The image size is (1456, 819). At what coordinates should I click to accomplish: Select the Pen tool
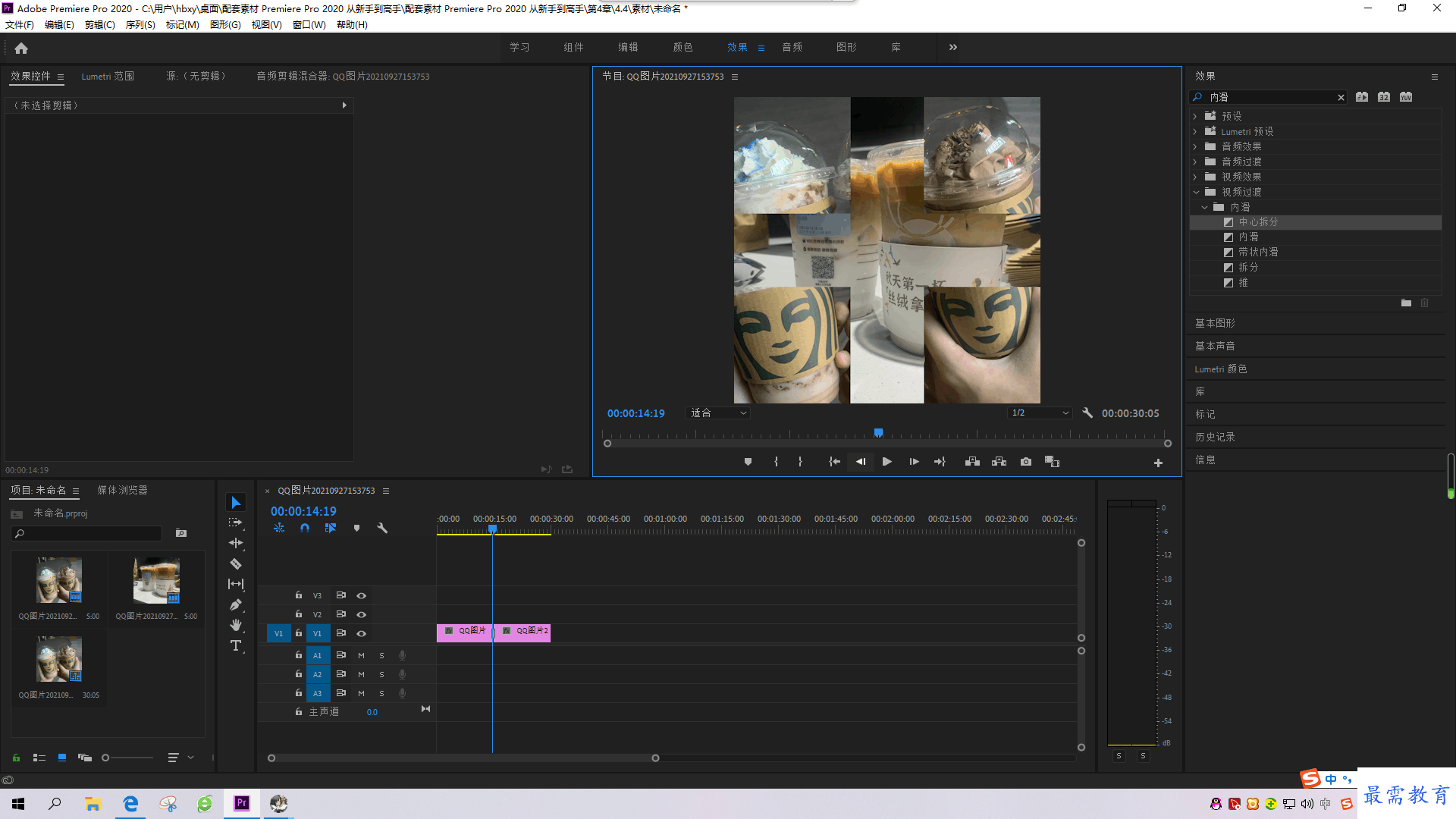click(236, 604)
